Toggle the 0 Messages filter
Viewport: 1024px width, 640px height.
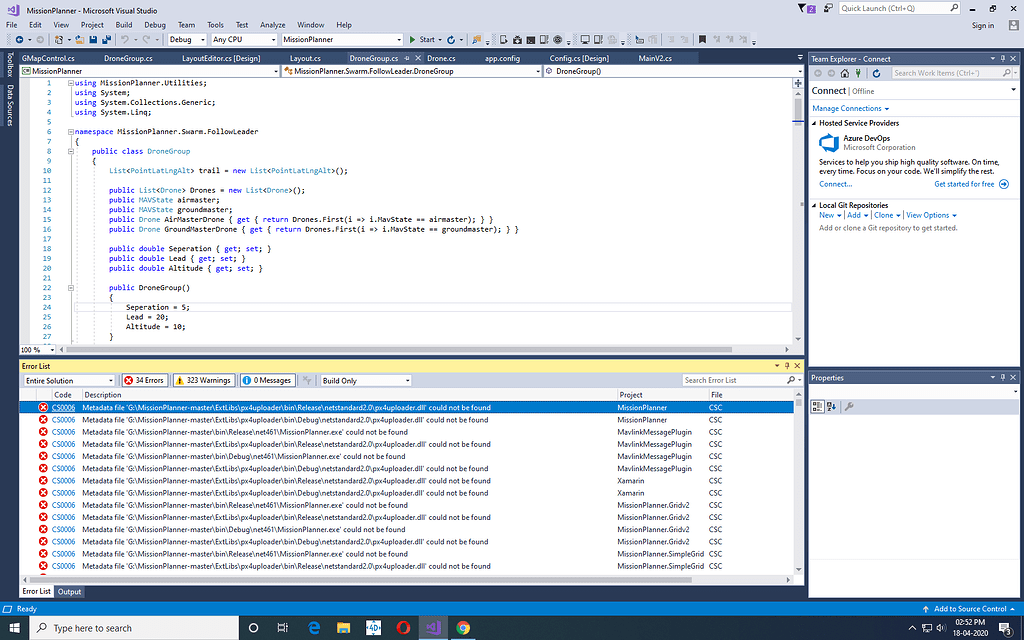[267, 380]
